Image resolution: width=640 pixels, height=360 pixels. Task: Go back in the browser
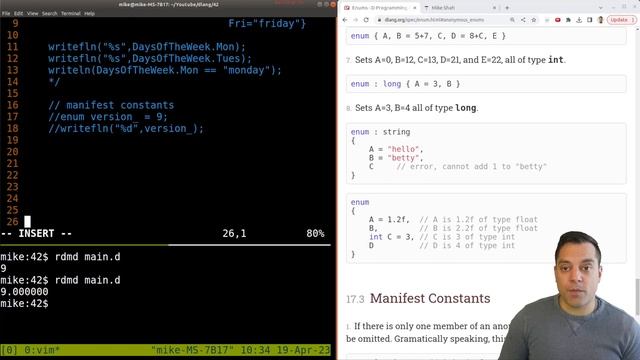(x=345, y=20)
